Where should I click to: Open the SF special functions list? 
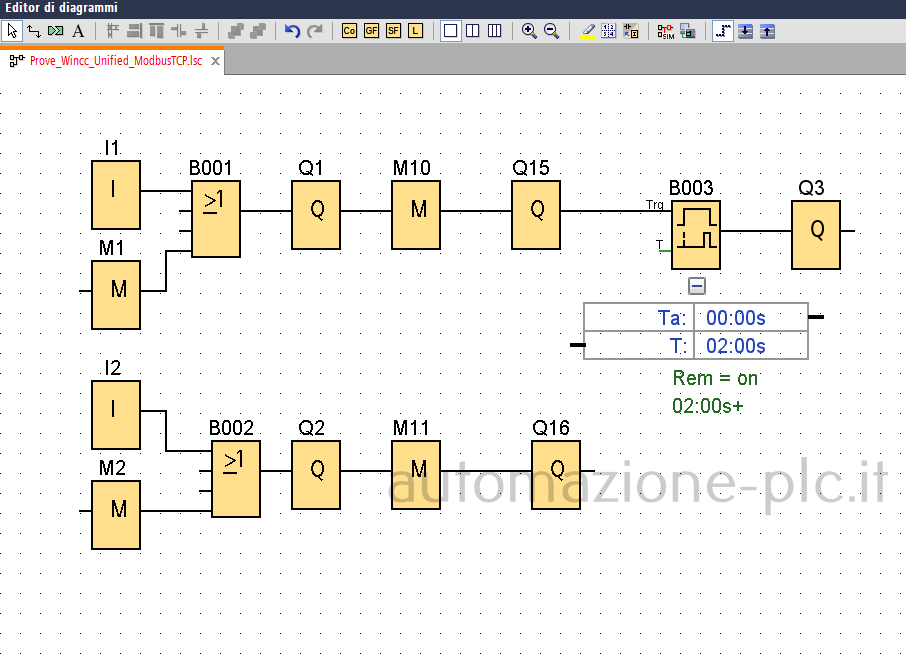(393, 31)
